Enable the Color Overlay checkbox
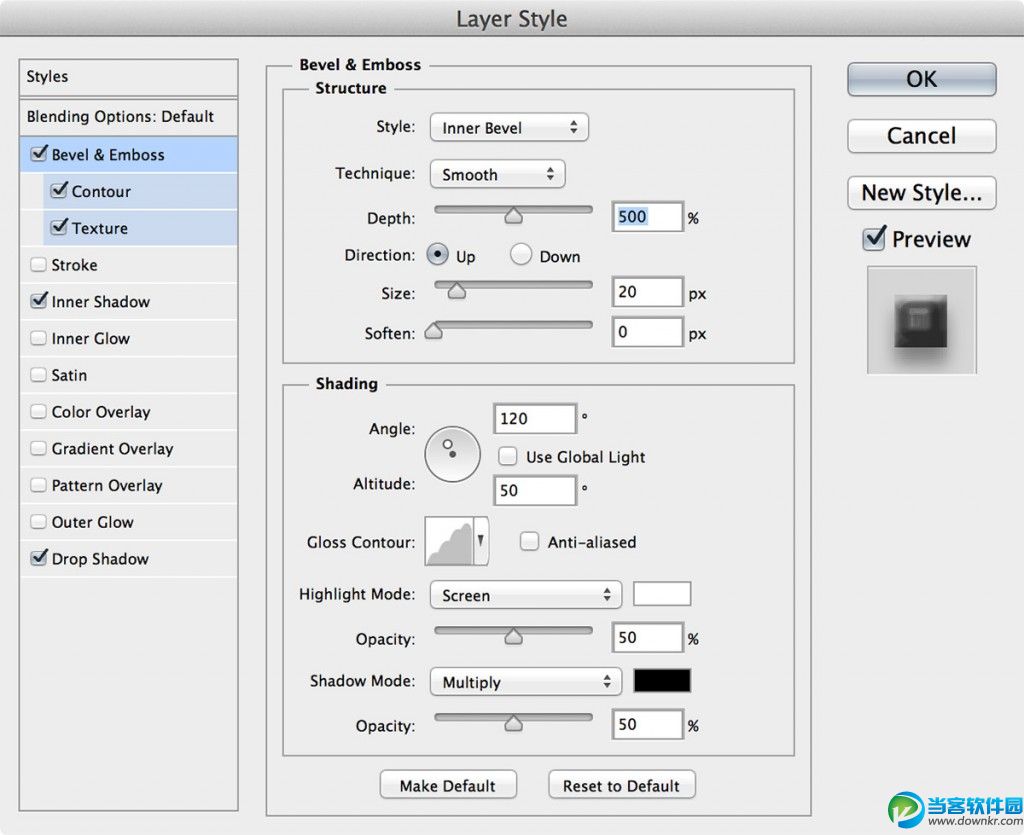 click(39, 411)
